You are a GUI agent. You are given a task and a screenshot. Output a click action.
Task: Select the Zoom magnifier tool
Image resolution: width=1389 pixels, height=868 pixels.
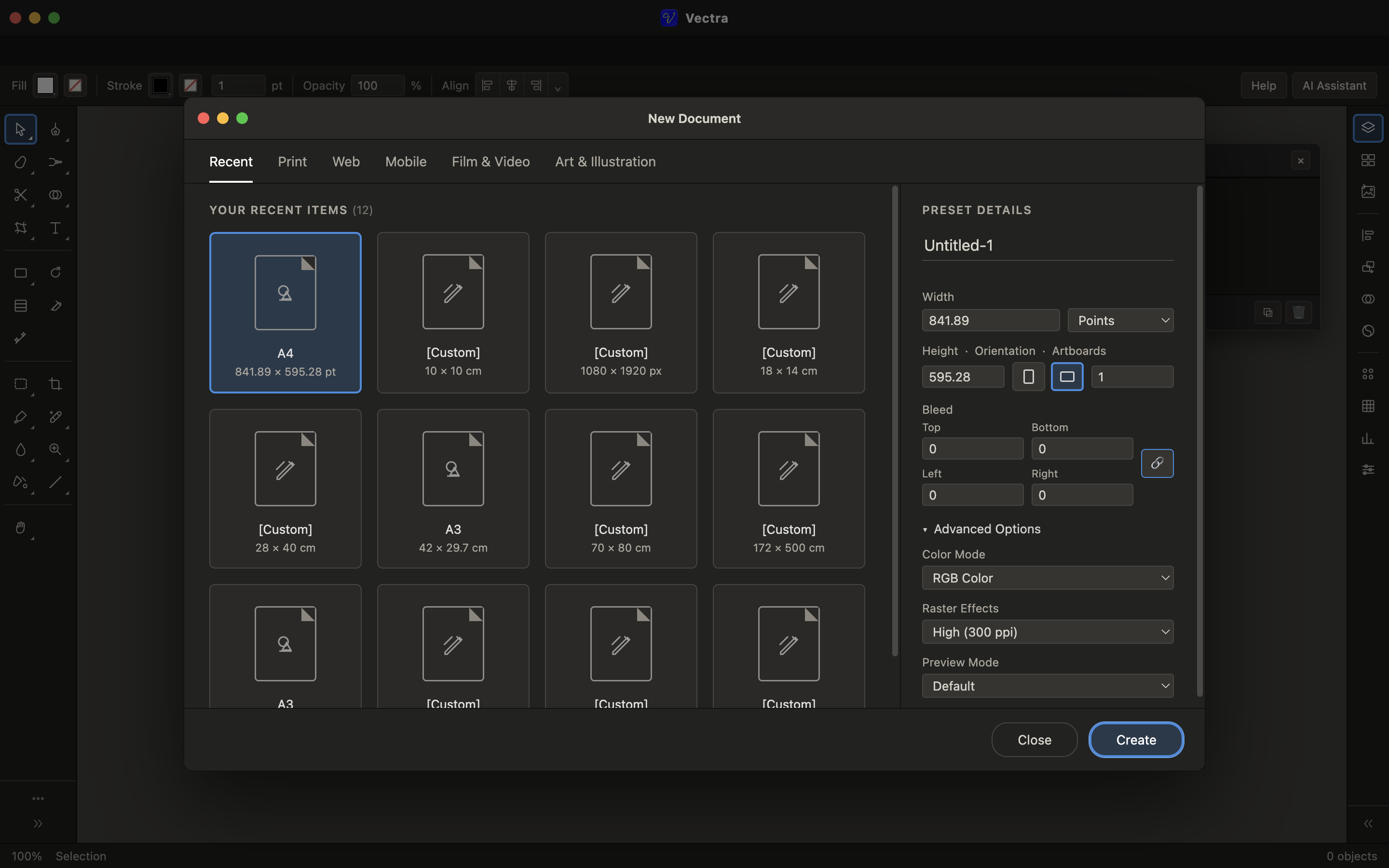[x=55, y=449]
